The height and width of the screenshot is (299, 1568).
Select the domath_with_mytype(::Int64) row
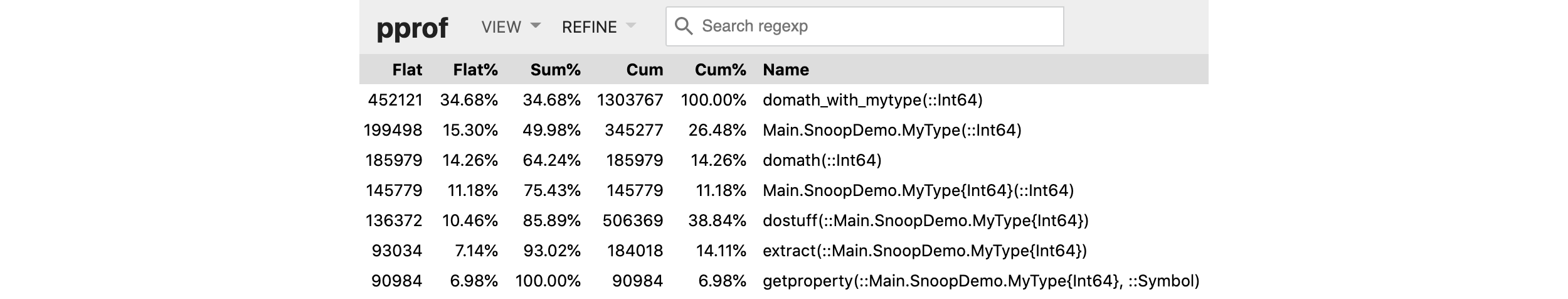[872, 100]
